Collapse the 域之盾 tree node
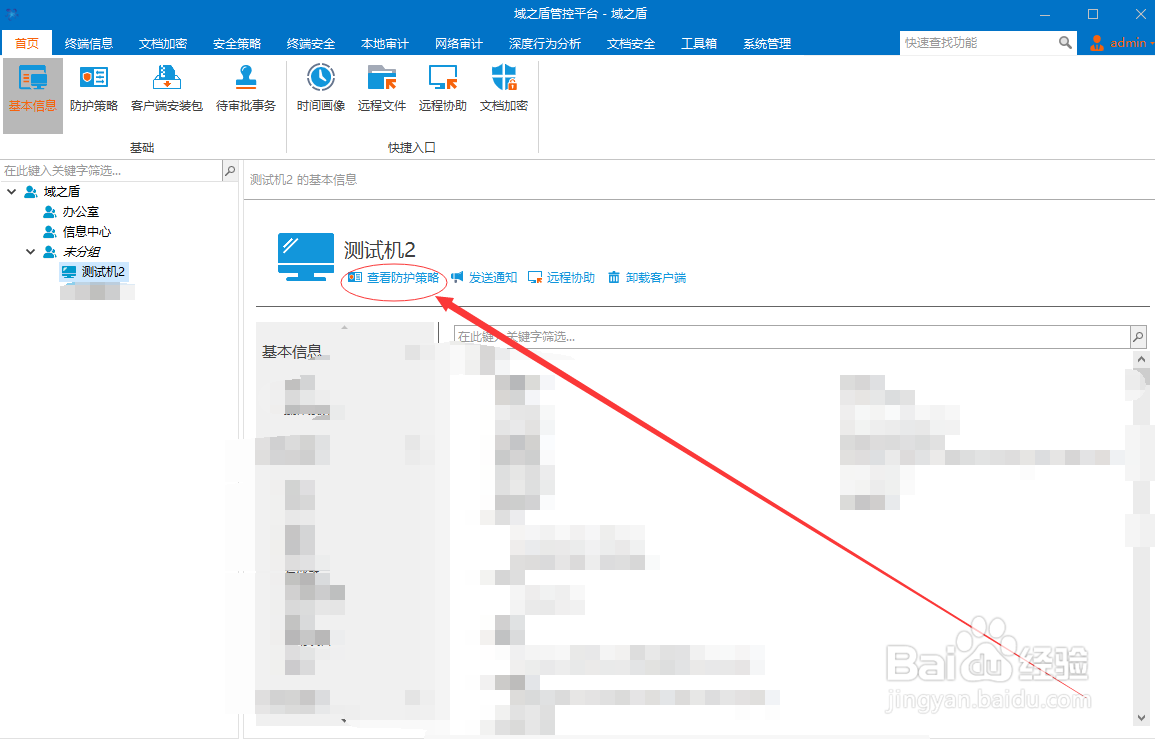1155x739 pixels. pos(12,192)
